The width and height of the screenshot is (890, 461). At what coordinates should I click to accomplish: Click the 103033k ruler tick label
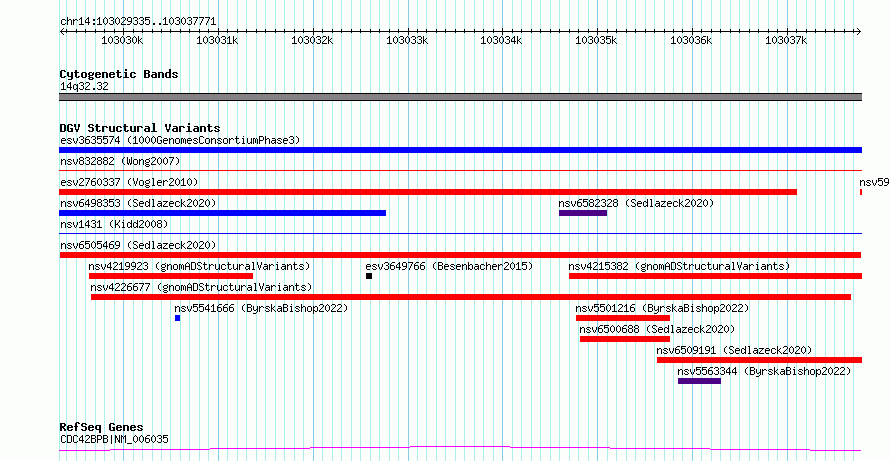pyautogui.click(x=407, y=40)
